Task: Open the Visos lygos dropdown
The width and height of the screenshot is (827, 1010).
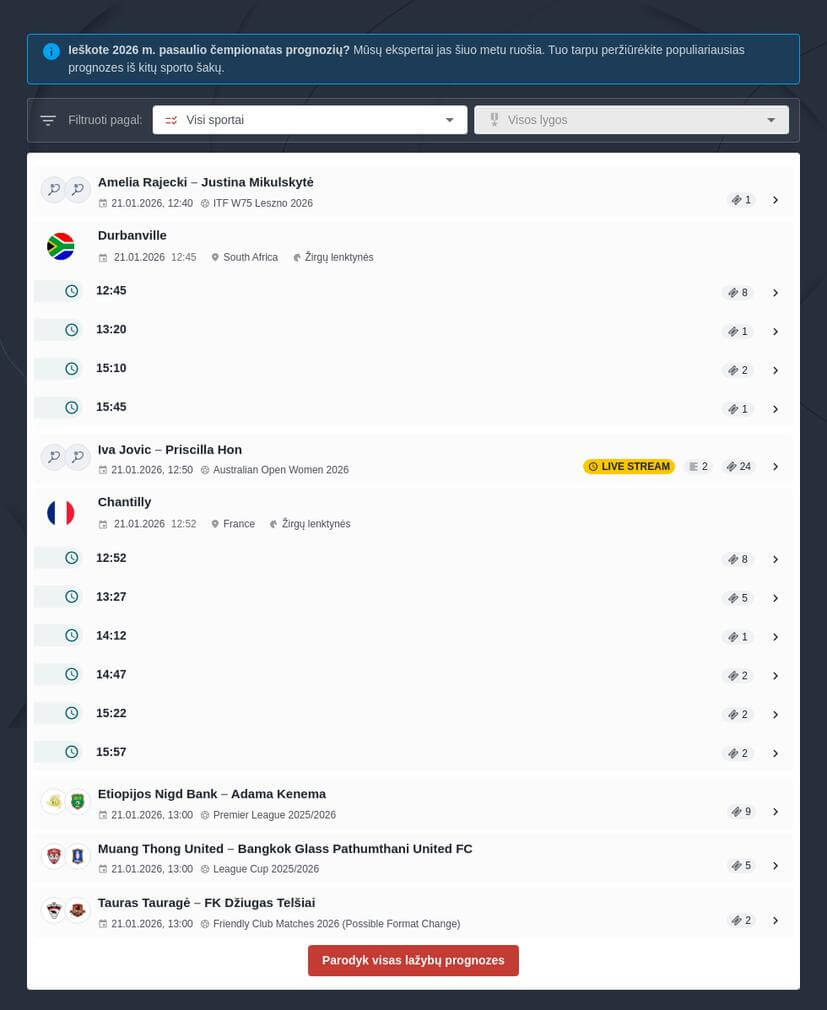Action: point(631,120)
